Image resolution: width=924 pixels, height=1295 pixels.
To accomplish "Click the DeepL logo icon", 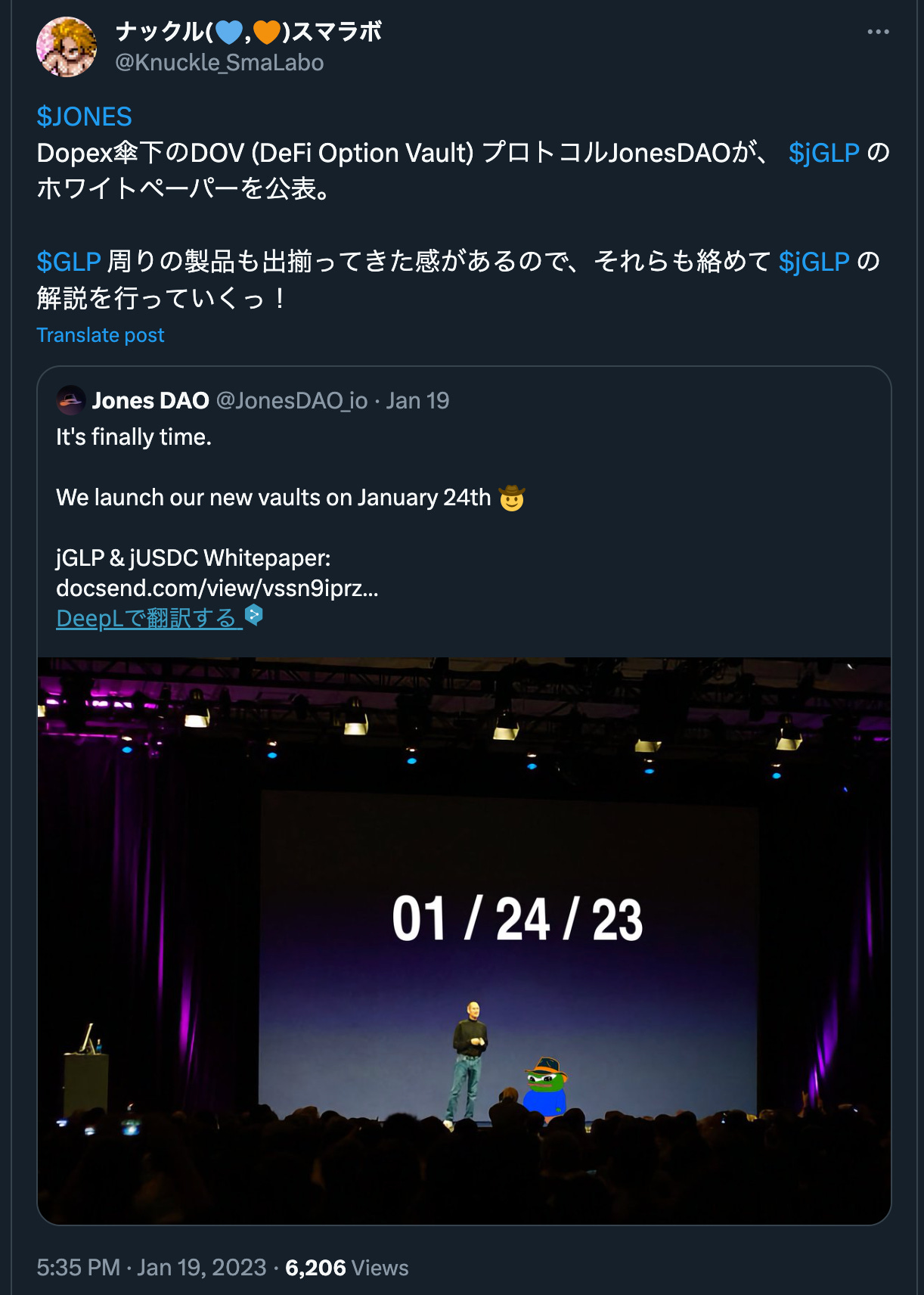I will [x=254, y=615].
